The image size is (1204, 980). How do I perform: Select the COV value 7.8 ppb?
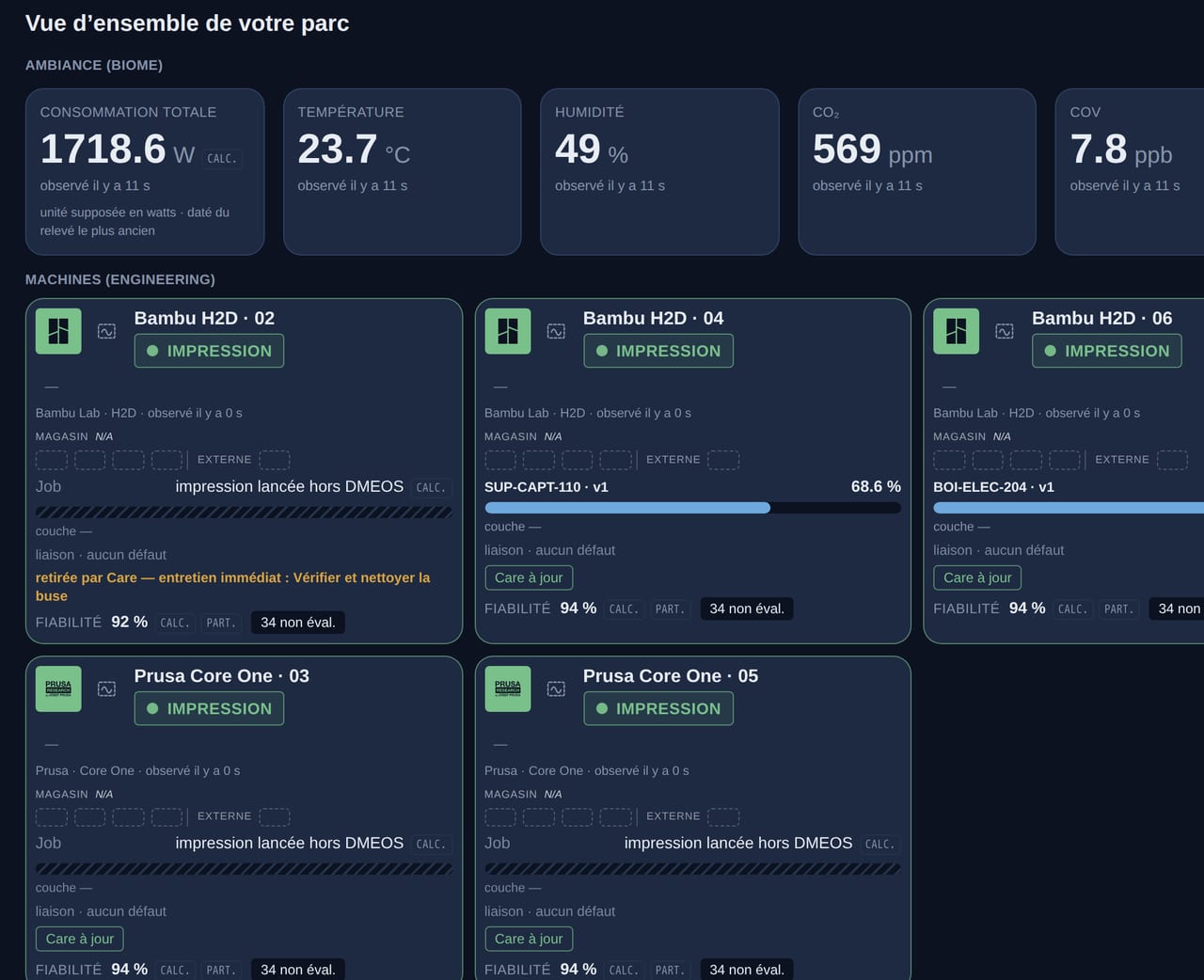pos(1121,149)
